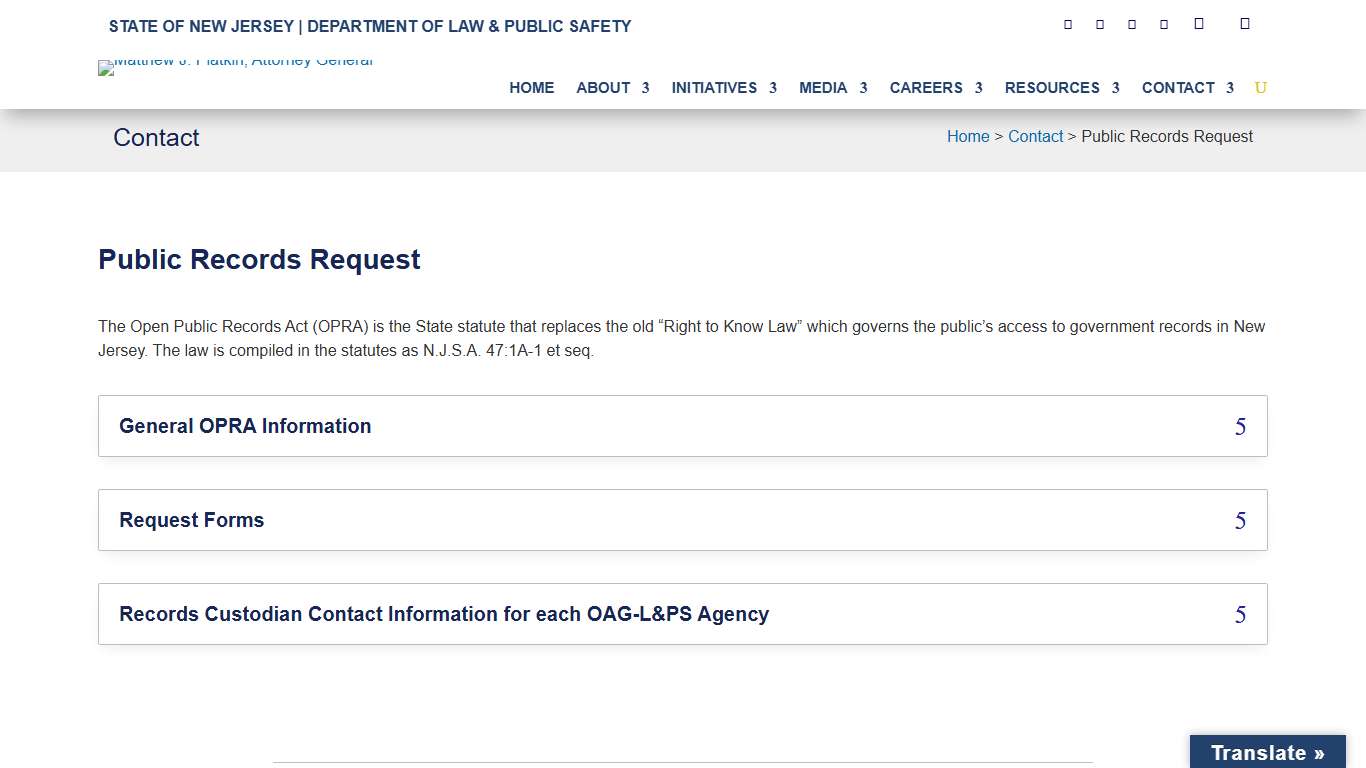Select HOME in the navigation menu
This screenshot has width=1366, height=768.
pyautogui.click(x=531, y=88)
